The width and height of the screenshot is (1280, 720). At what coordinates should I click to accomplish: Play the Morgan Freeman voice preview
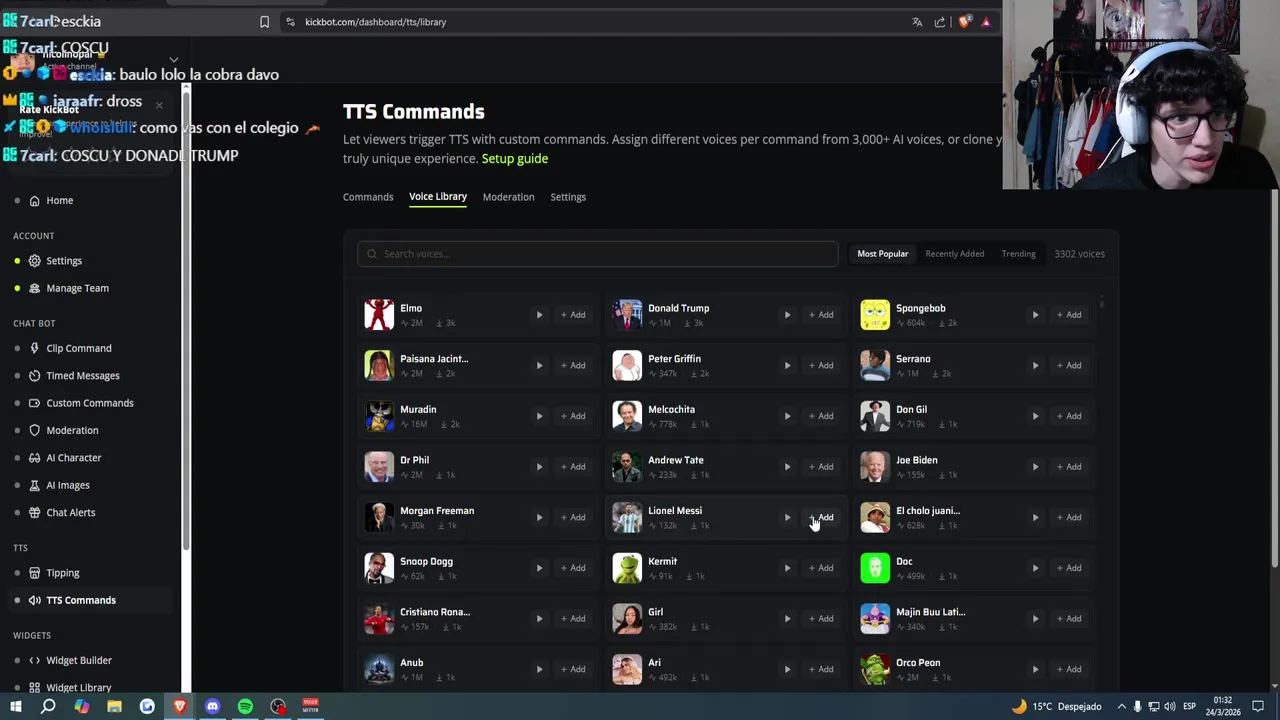pyautogui.click(x=539, y=517)
